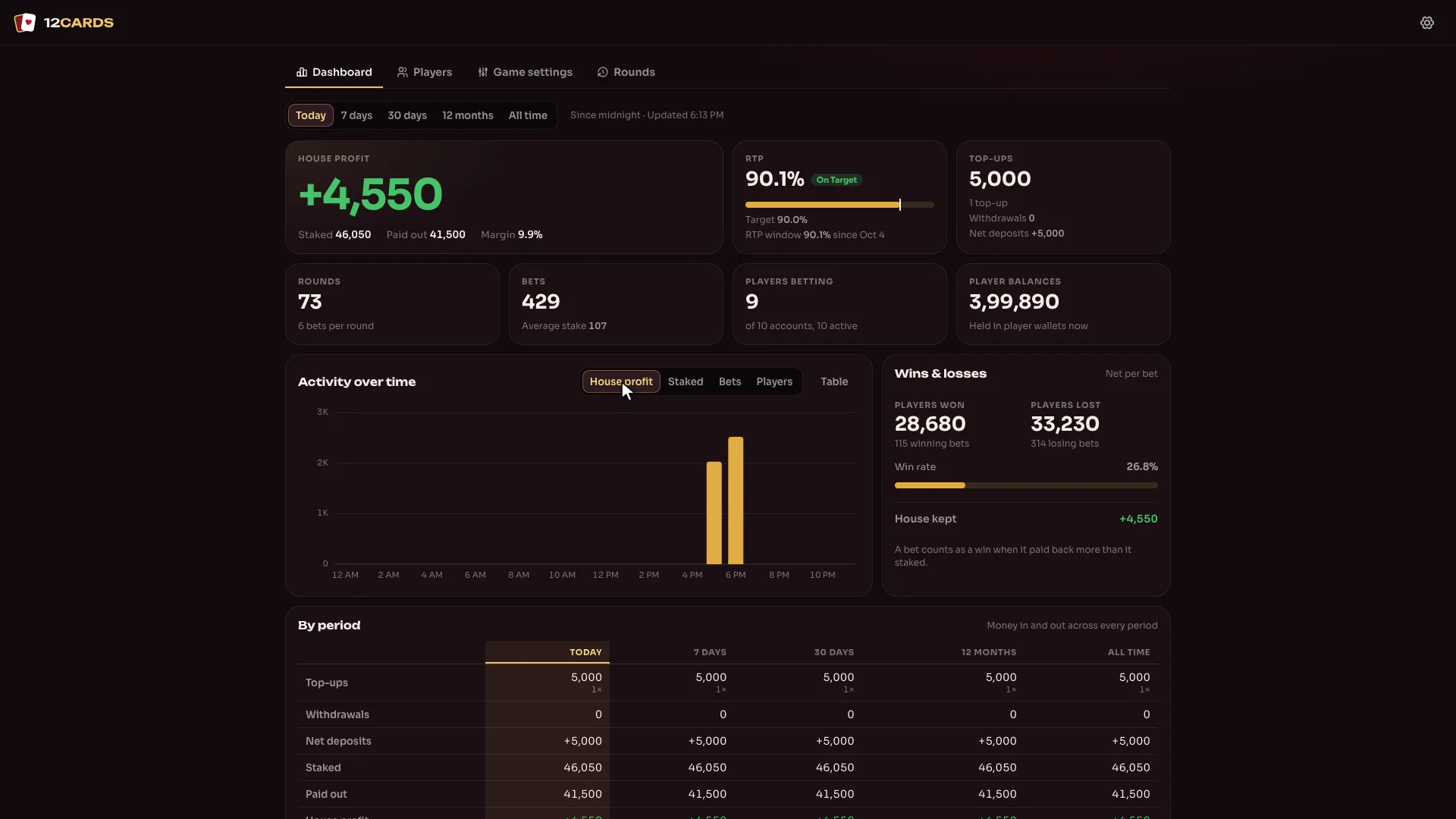Show Bets in activity chart

(730, 381)
